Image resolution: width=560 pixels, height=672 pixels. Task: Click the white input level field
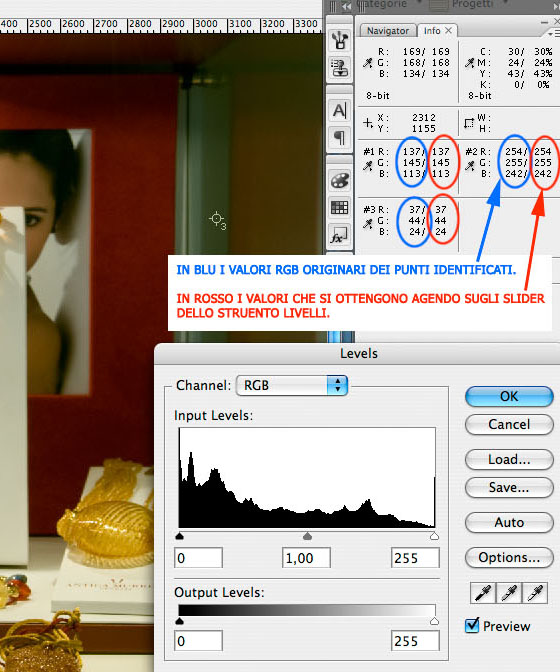pyautogui.click(x=415, y=558)
